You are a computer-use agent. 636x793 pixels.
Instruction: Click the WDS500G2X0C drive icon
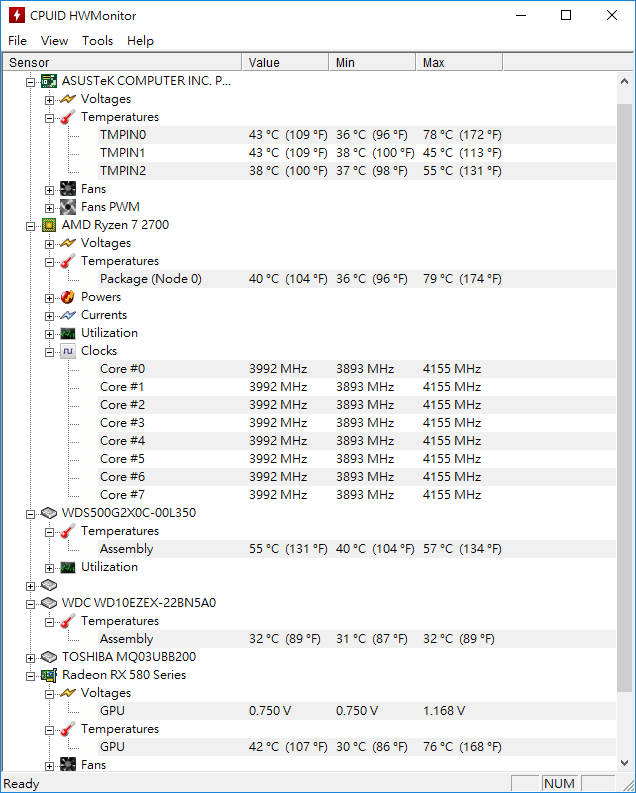click(x=49, y=513)
